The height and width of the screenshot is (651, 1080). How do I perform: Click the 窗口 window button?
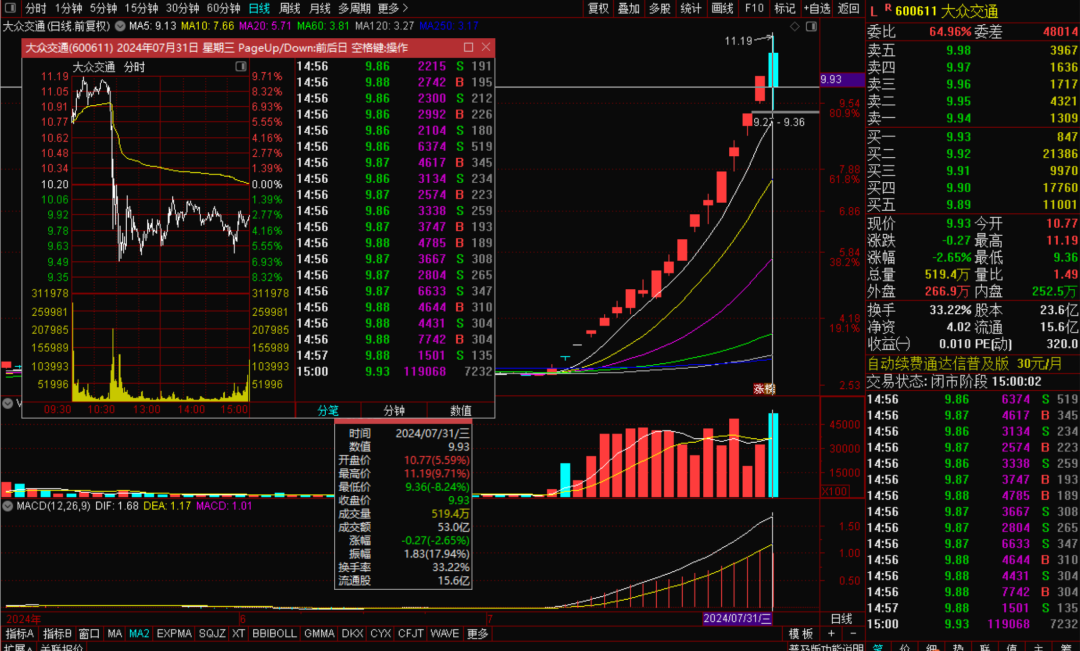click(x=90, y=633)
